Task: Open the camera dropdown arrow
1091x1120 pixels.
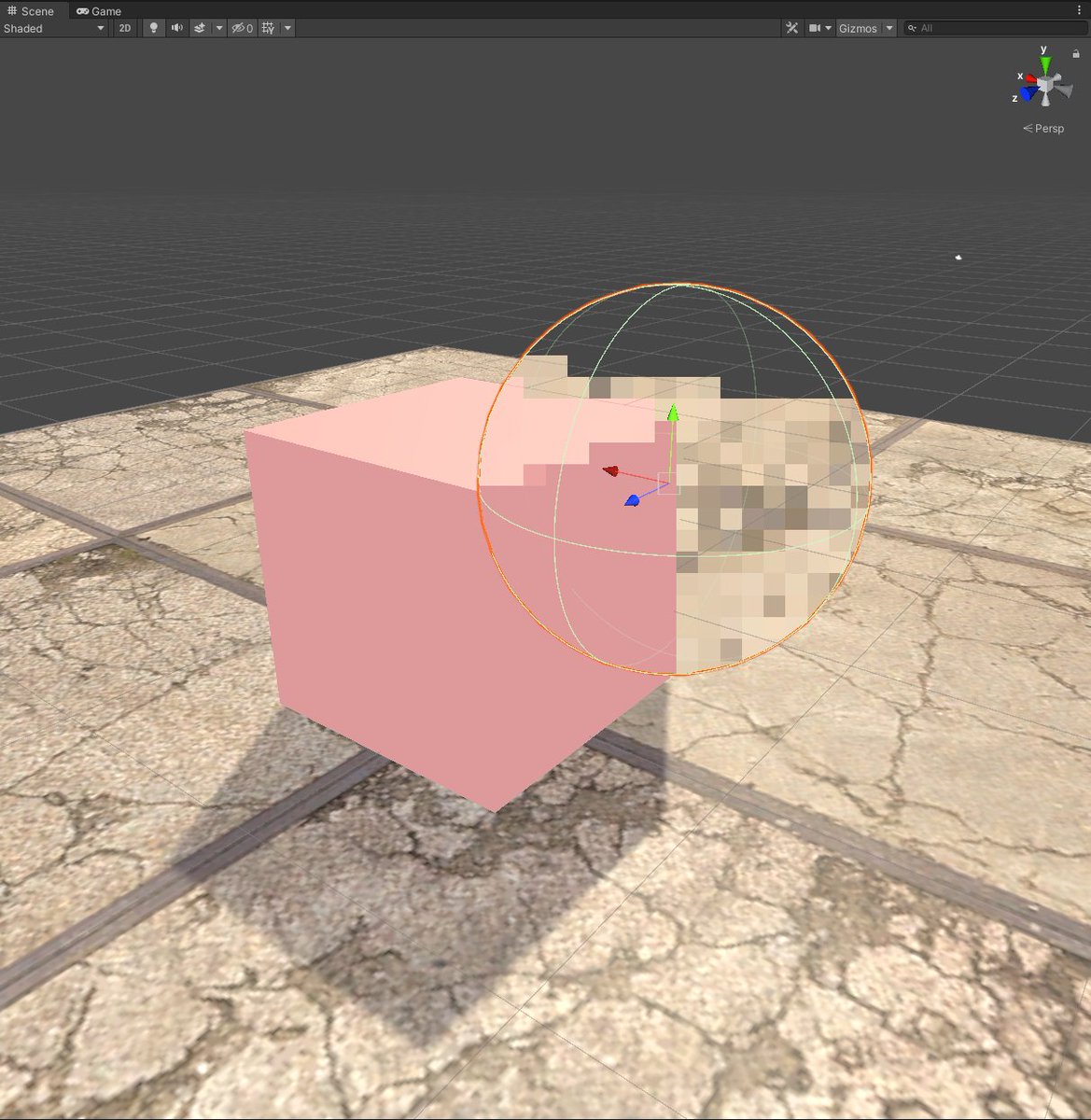Action: pyautogui.click(x=829, y=28)
